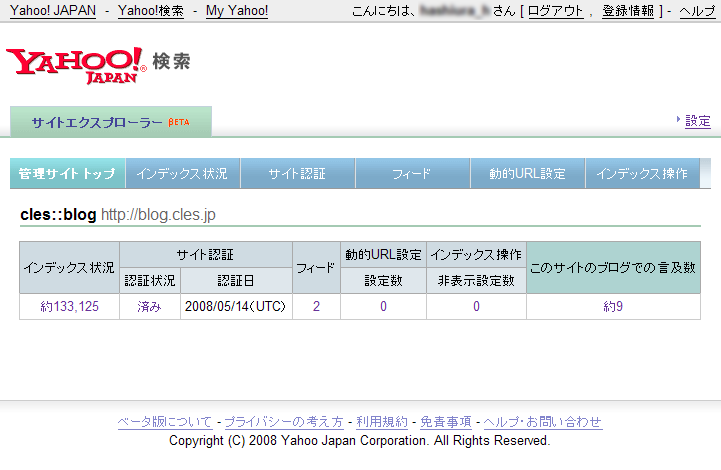This screenshot has height=470, width=721.
Task: Open the 設定 link
Action: click(x=697, y=121)
